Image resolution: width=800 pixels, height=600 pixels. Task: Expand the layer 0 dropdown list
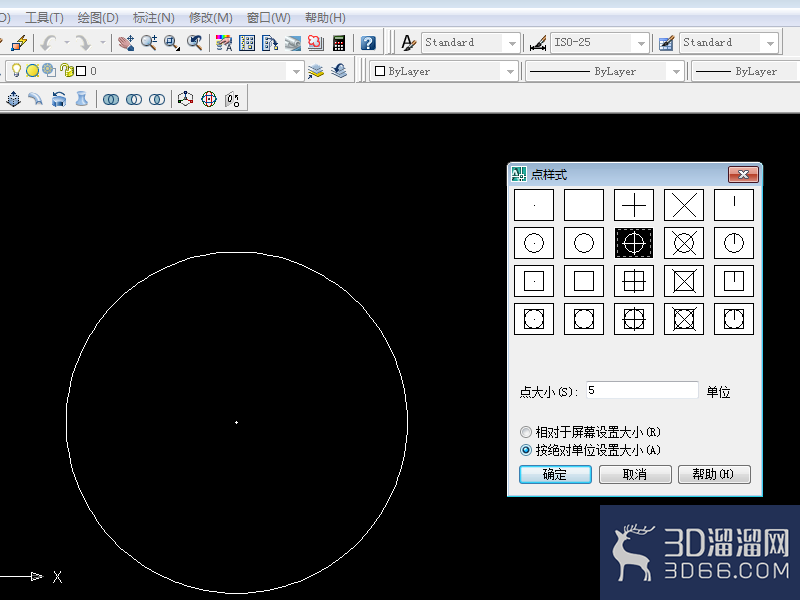tap(296, 71)
